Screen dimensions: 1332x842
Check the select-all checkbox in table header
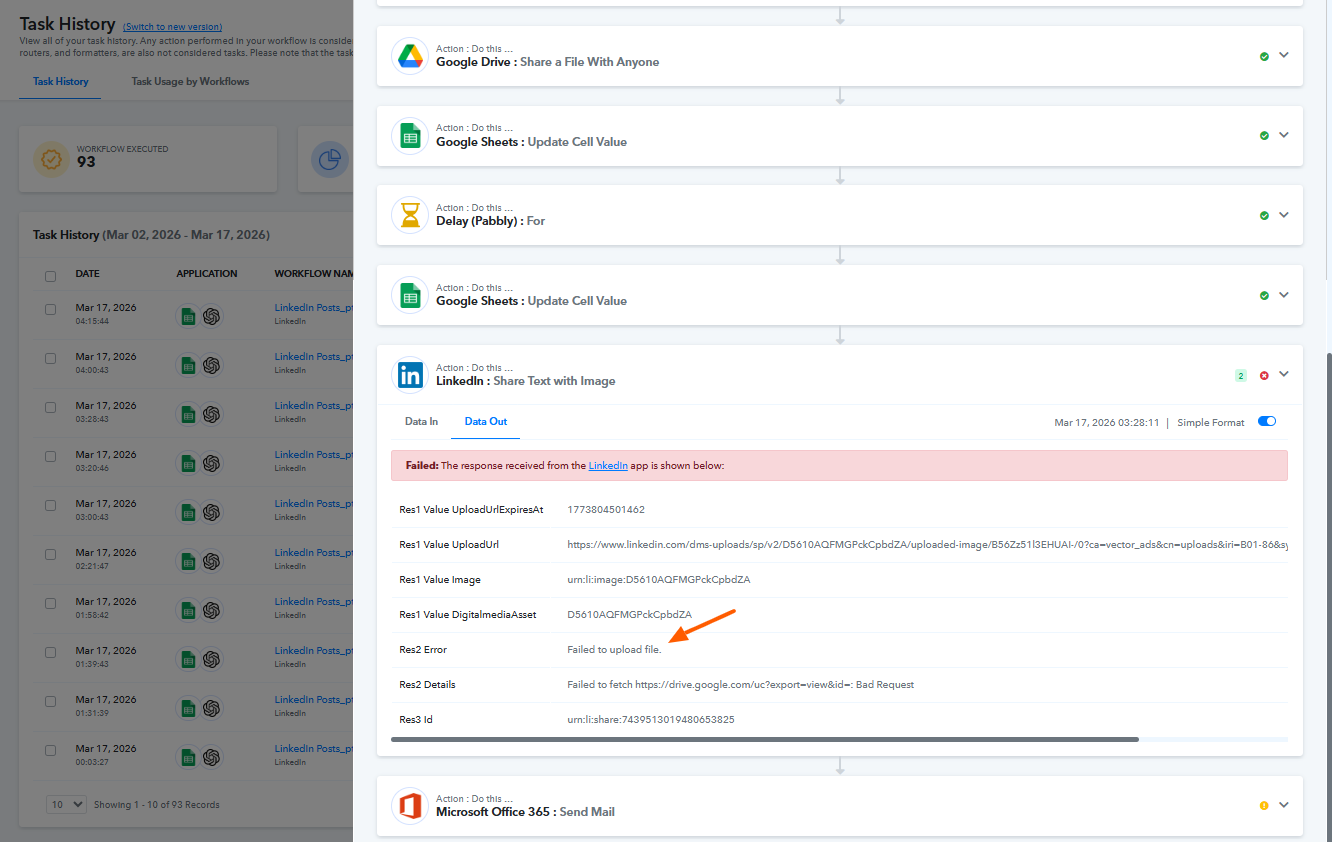(x=51, y=275)
